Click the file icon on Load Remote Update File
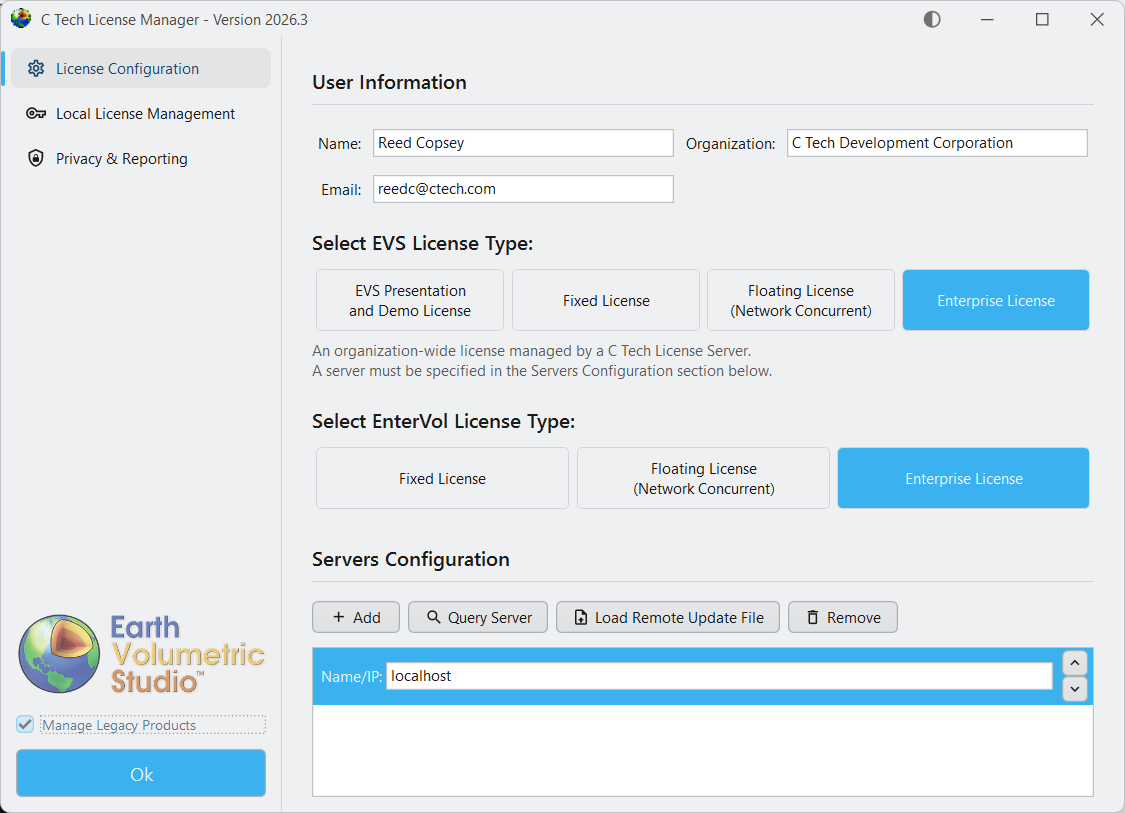The width and height of the screenshot is (1125, 813). pyautogui.click(x=582, y=617)
